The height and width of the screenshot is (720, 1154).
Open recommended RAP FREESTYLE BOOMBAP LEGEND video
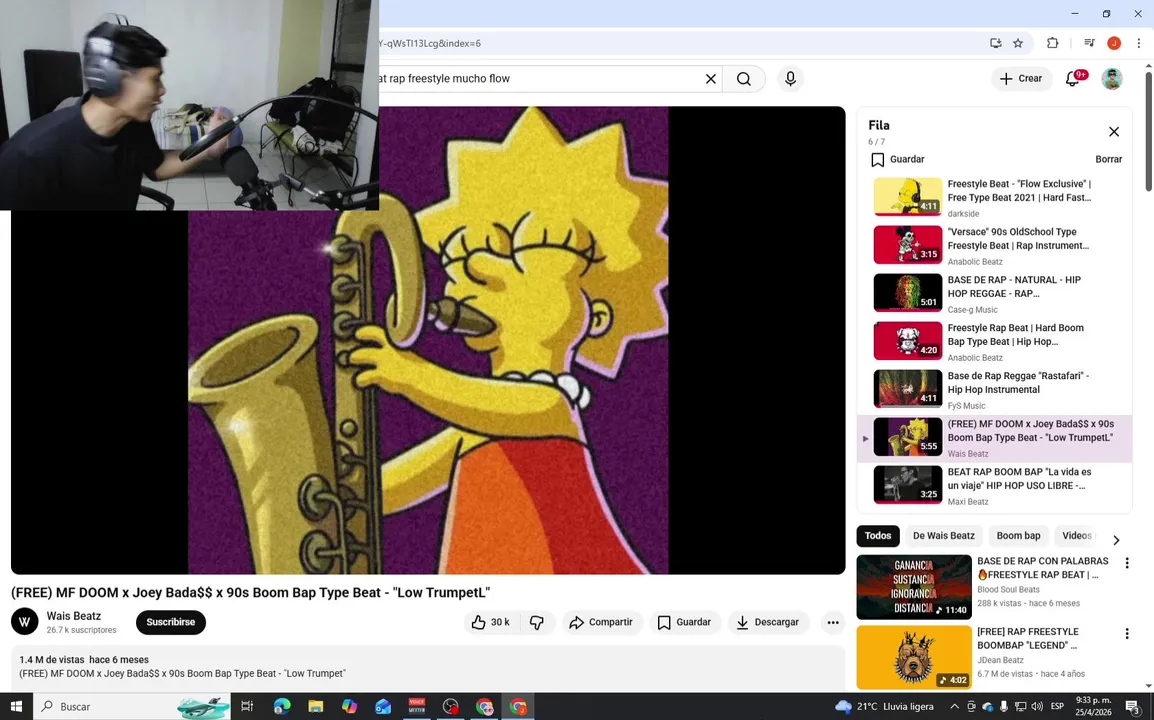(913, 657)
